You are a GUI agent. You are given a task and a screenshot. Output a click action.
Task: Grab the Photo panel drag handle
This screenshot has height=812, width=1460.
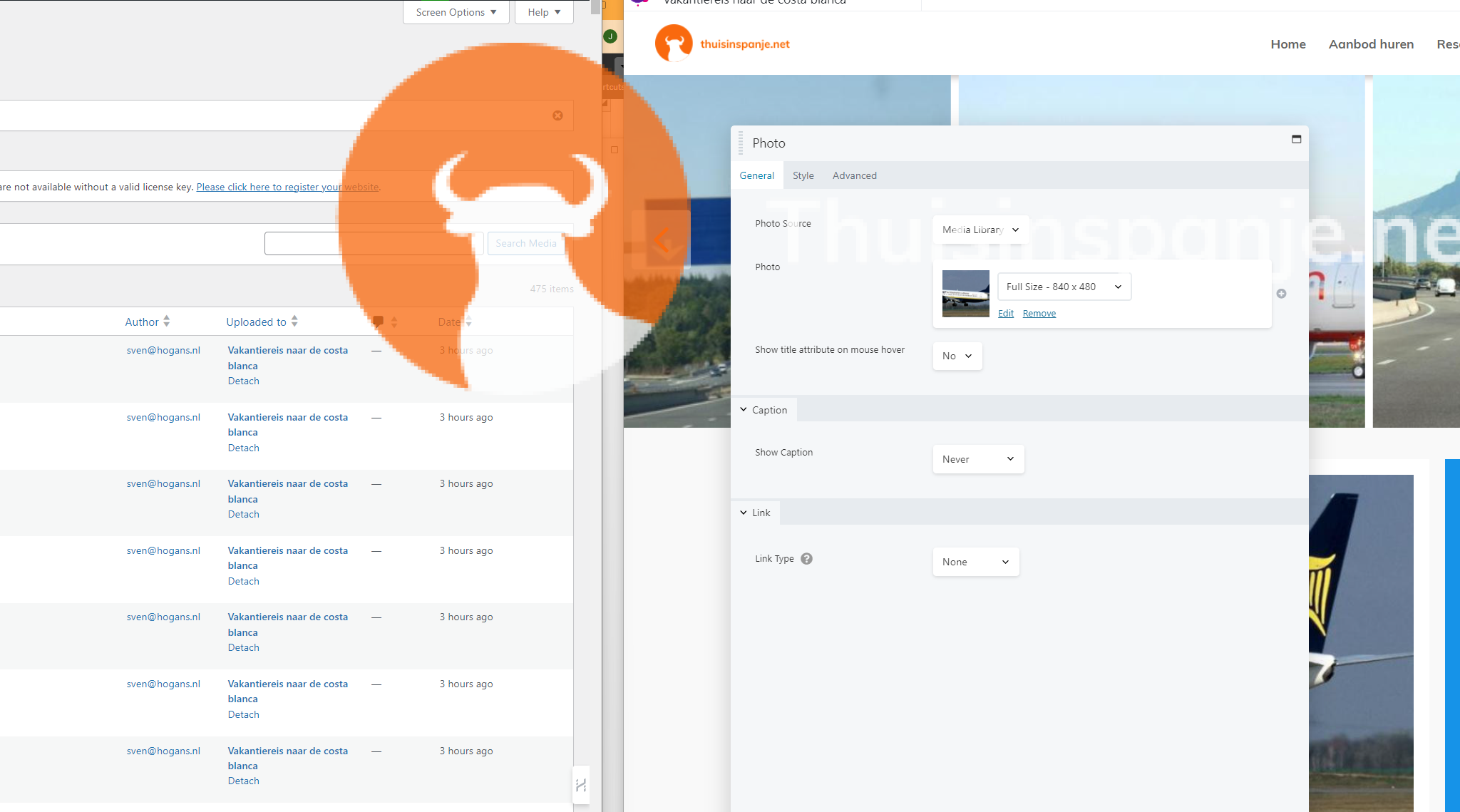click(741, 143)
